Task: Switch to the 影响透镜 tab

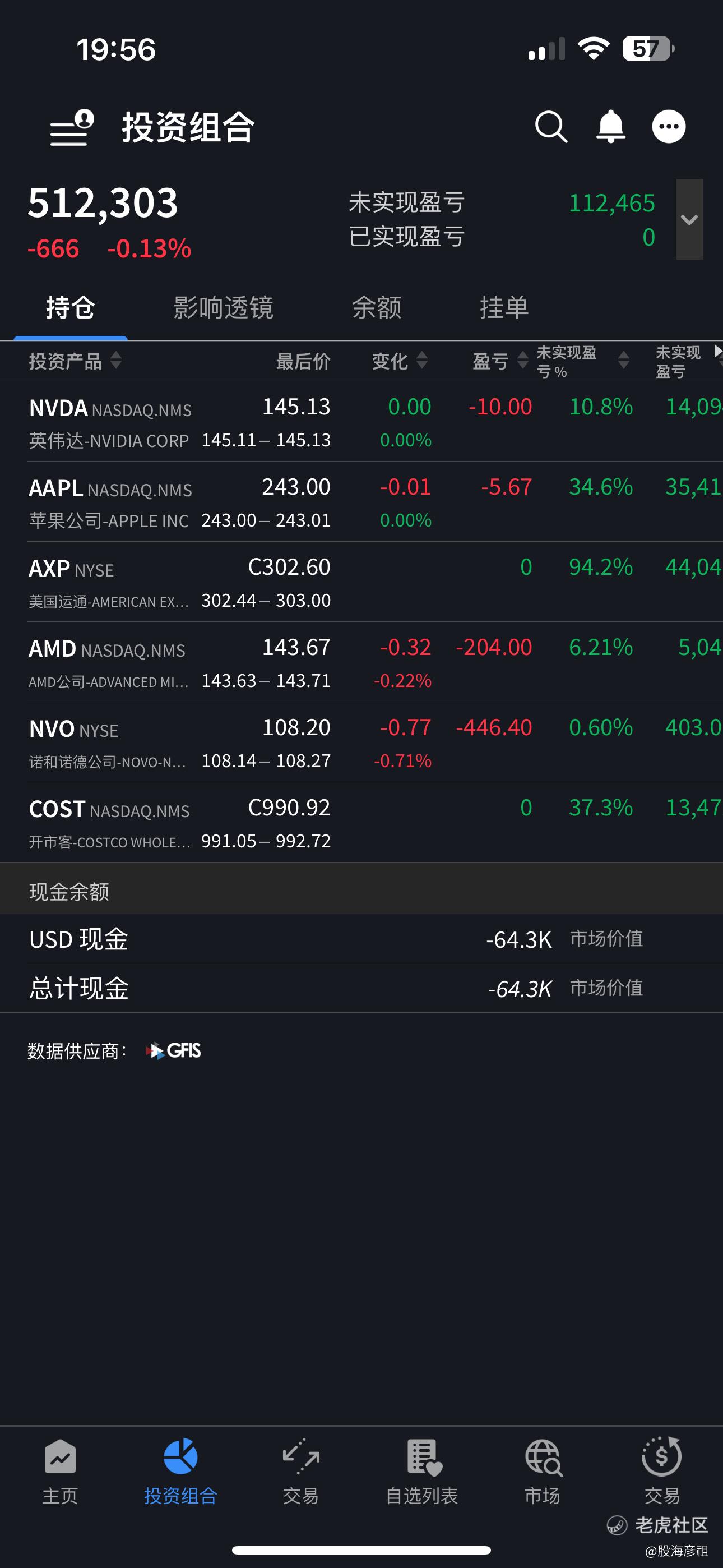Action: (x=224, y=308)
